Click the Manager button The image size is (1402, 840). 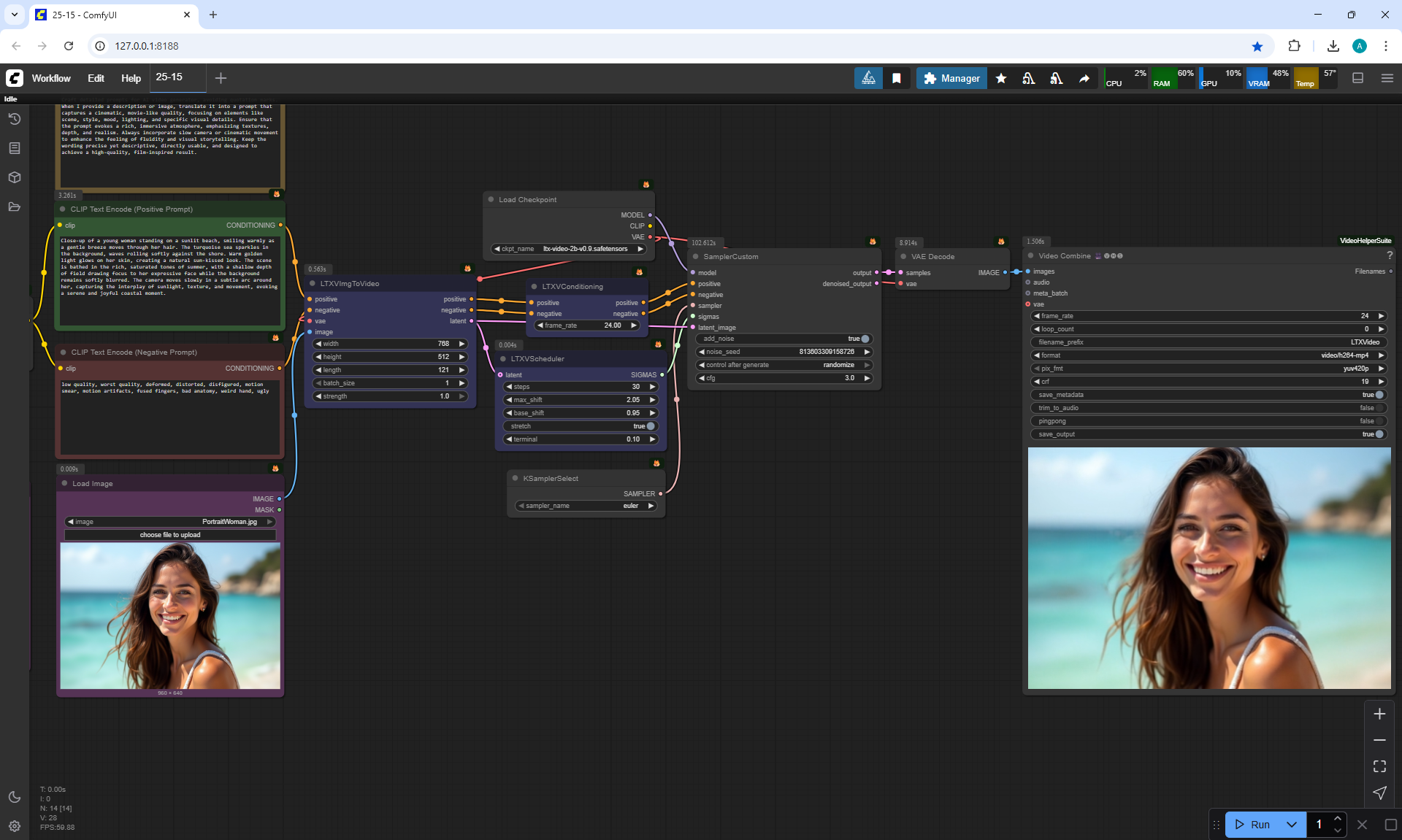point(951,78)
